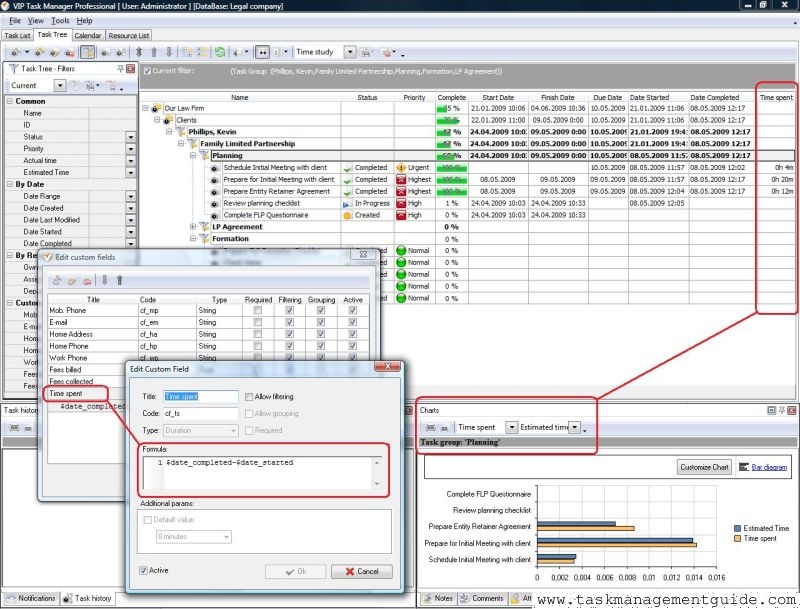Open the Current filter preset dropdown
800x609 pixels.
pos(60,85)
